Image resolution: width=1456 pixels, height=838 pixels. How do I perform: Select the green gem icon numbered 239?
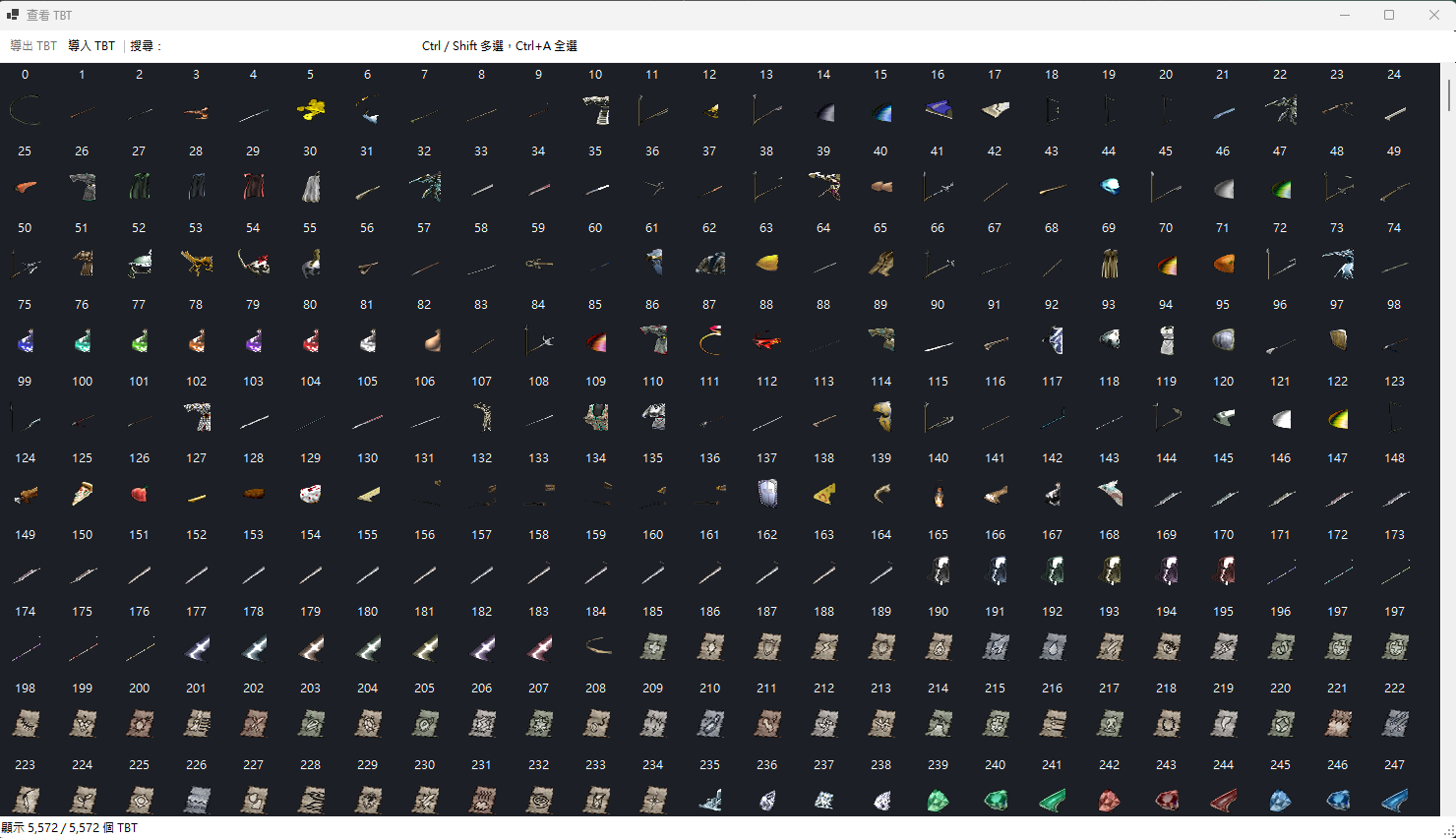click(939, 800)
